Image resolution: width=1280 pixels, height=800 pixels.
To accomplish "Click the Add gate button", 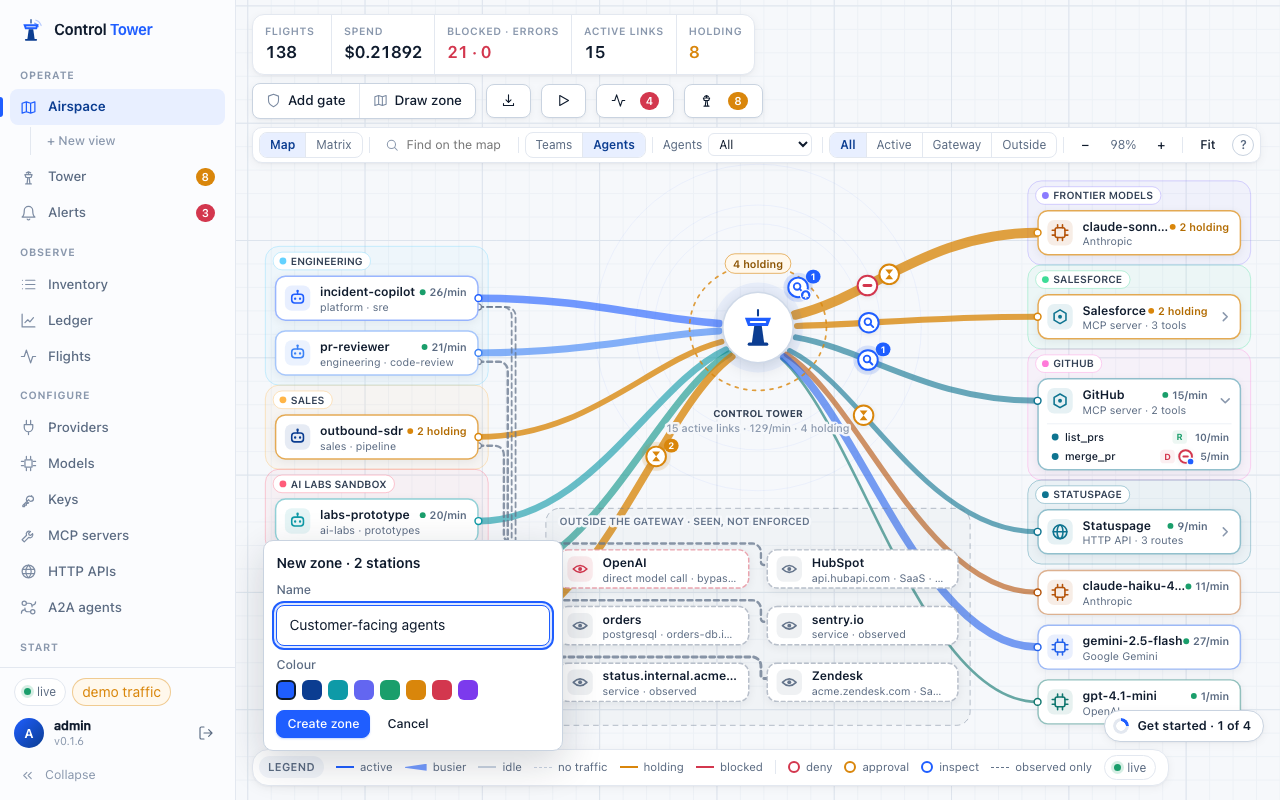I will click(307, 101).
